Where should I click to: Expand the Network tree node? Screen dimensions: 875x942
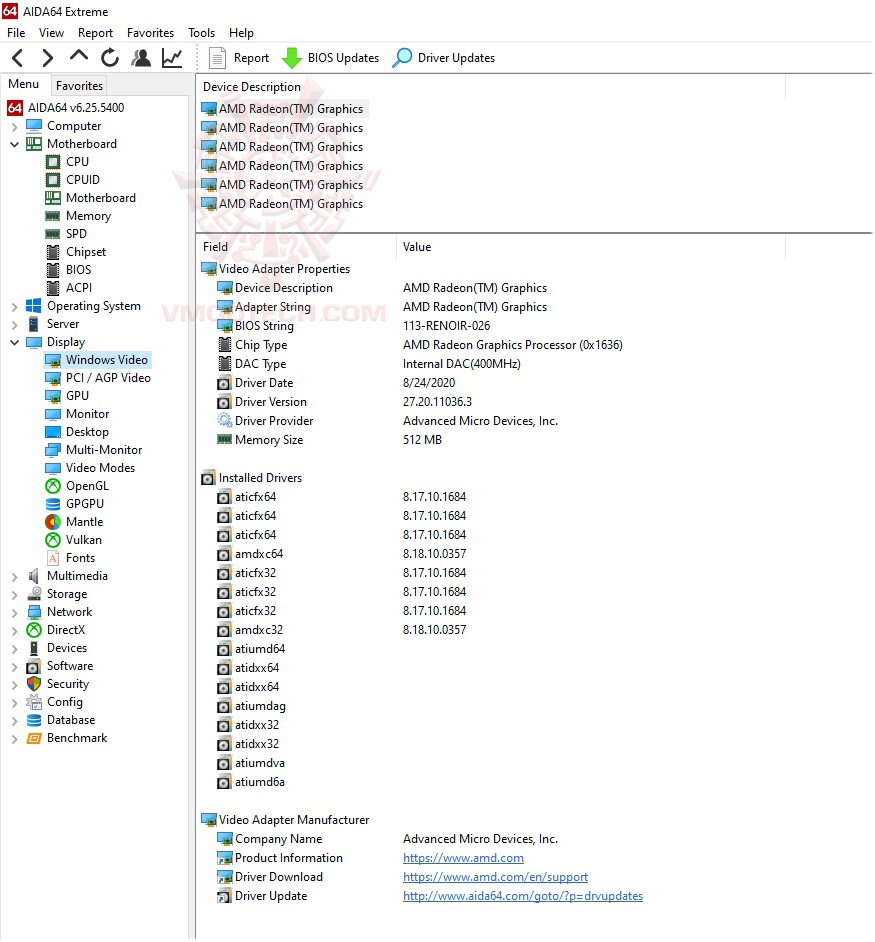tap(14, 613)
